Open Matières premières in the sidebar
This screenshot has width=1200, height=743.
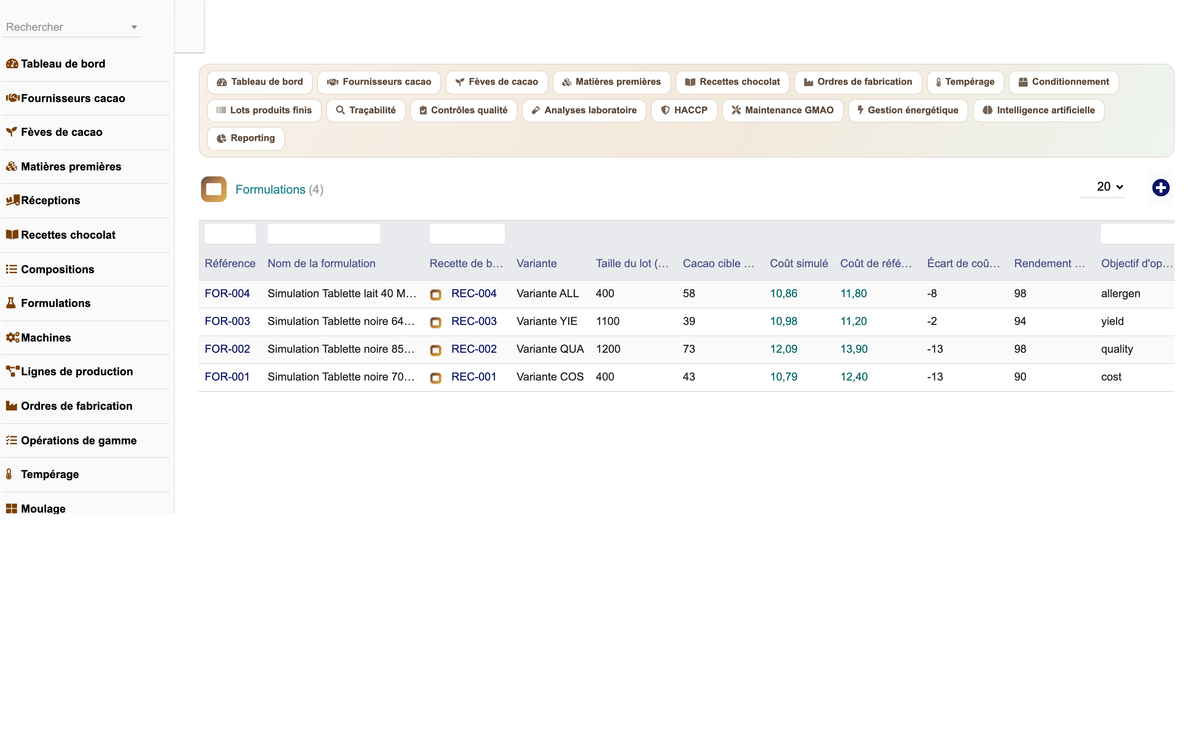click(x=63, y=166)
